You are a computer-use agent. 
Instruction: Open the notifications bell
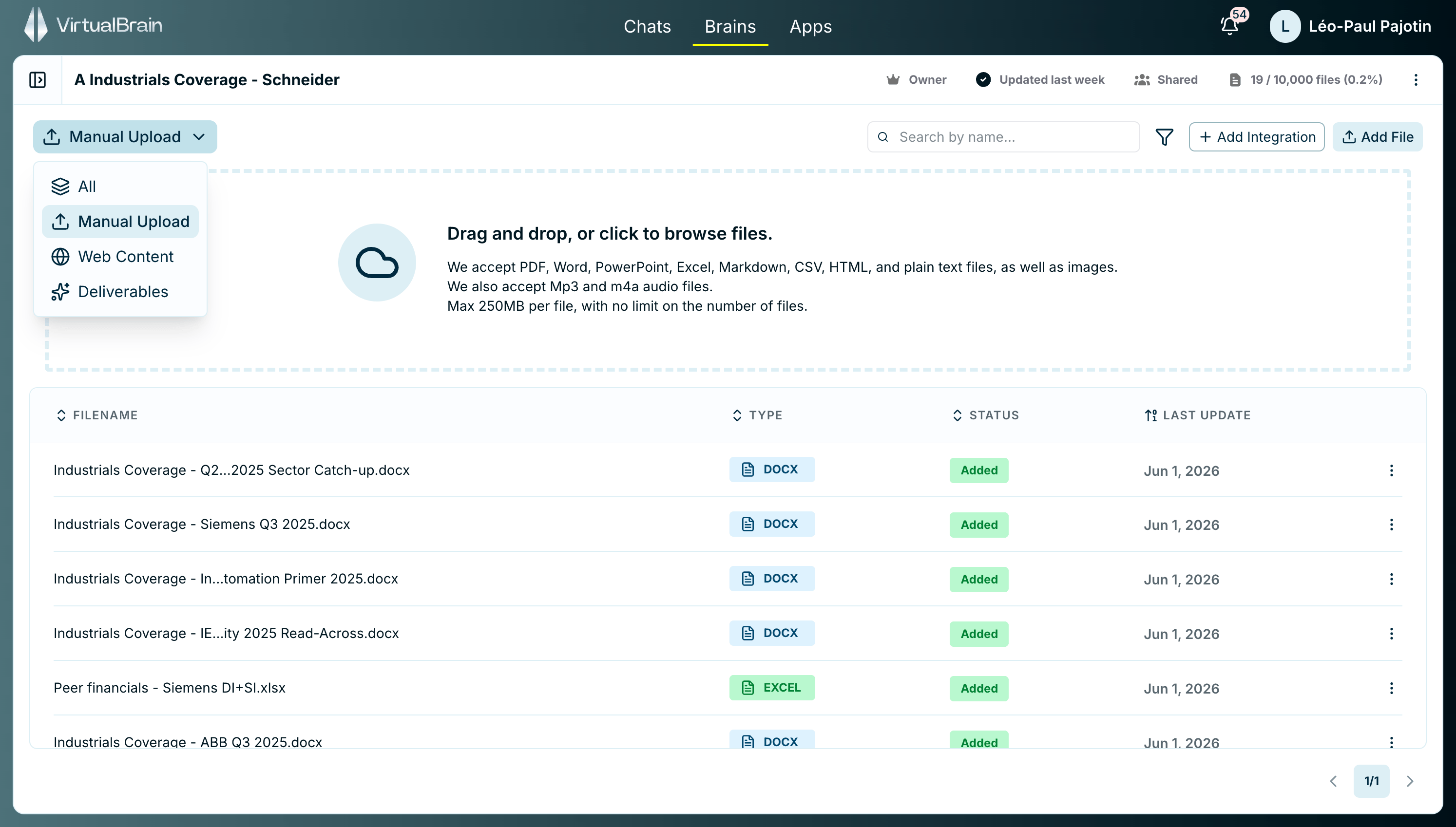click(x=1229, y=26)
